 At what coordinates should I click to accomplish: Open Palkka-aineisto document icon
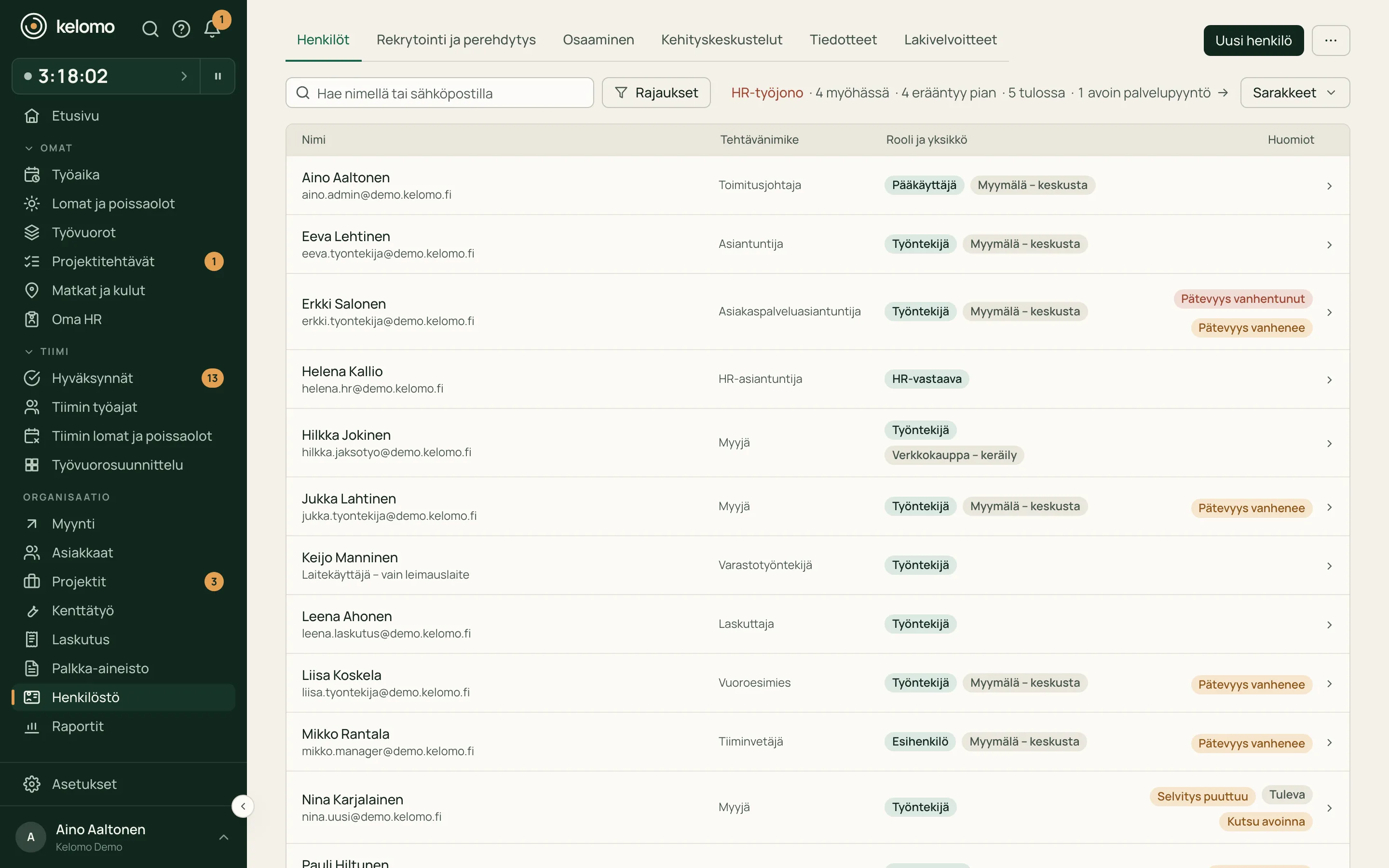click(x=31, y=668)
